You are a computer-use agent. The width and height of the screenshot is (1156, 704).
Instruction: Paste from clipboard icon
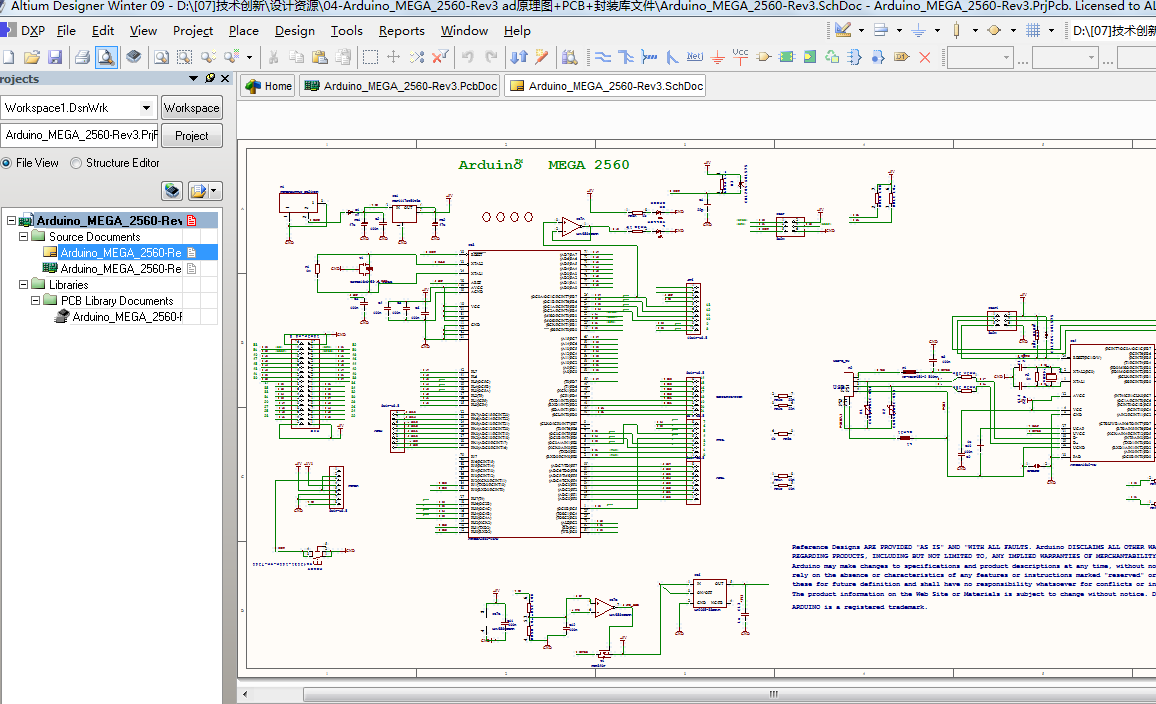[x=320, y=57]
